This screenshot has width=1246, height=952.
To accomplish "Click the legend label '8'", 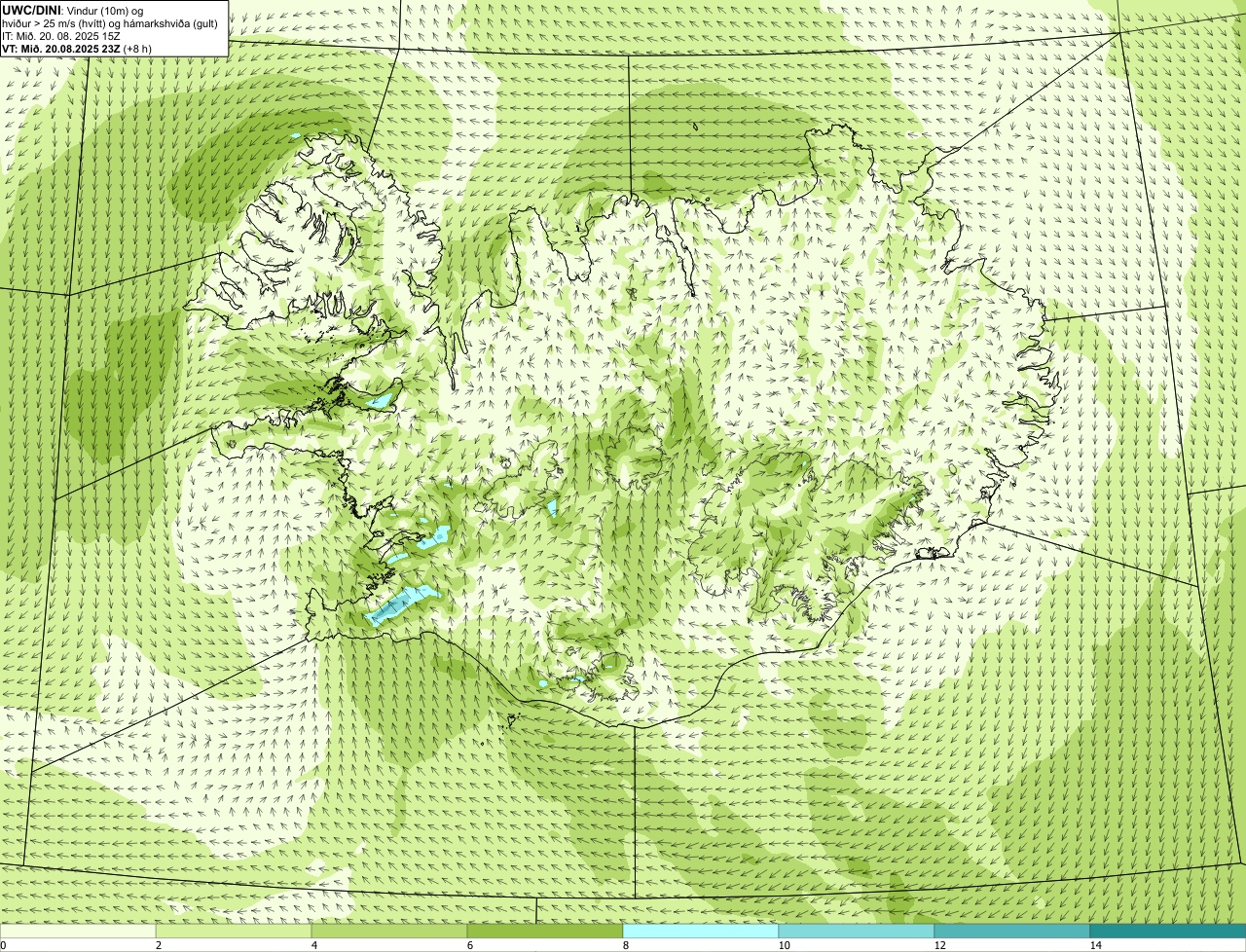I will (x=626, y=945).
